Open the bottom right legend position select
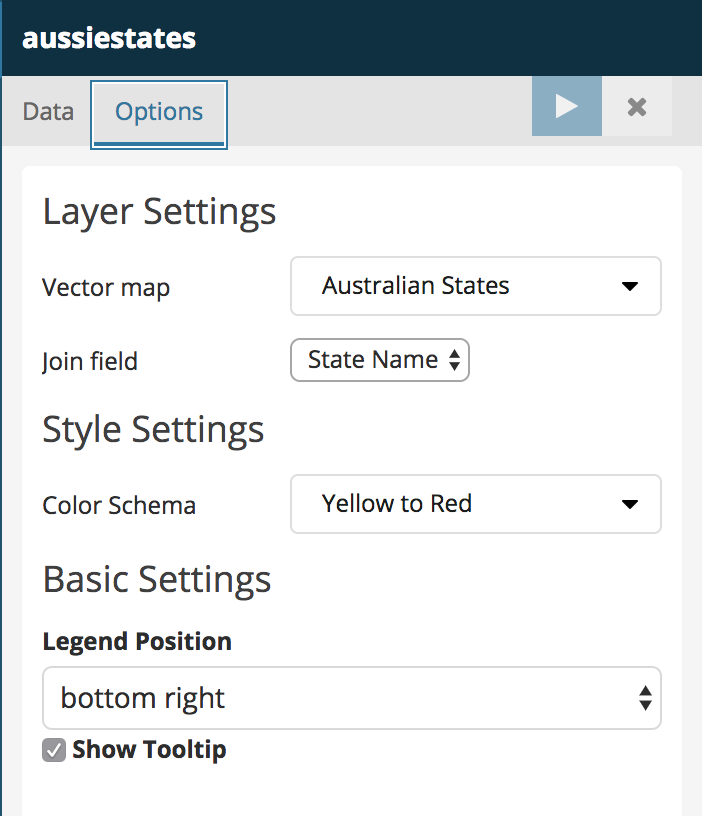 [350, 698]
